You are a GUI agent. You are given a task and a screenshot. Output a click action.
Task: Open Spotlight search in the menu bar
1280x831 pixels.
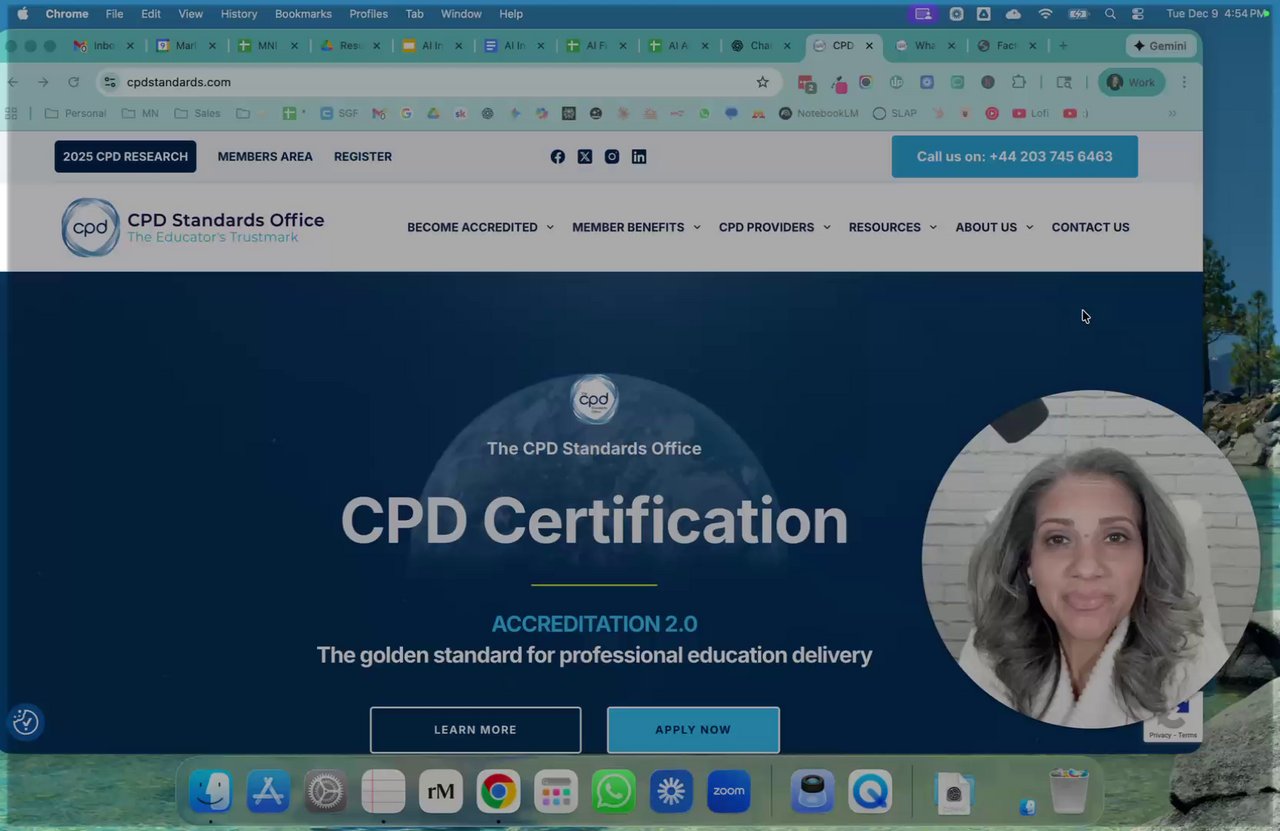click(x=1111, y=14)
